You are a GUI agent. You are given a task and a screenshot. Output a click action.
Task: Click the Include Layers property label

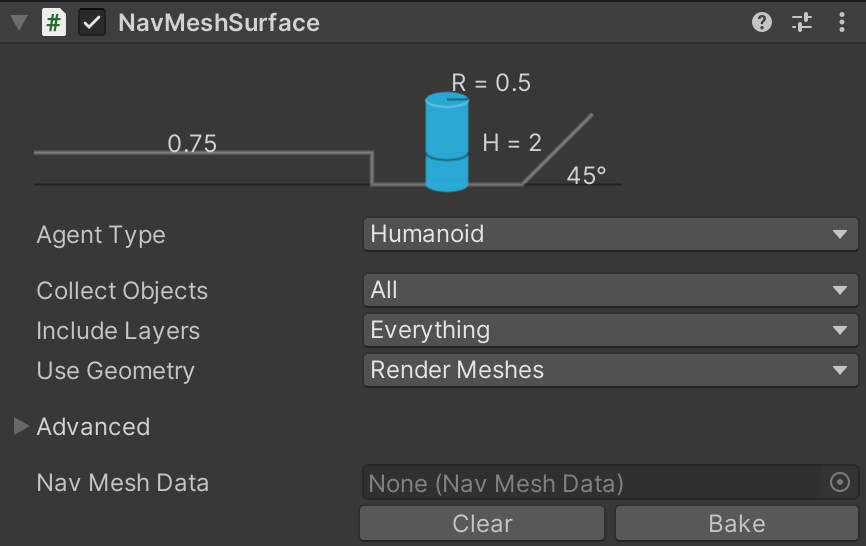point(118,331)
